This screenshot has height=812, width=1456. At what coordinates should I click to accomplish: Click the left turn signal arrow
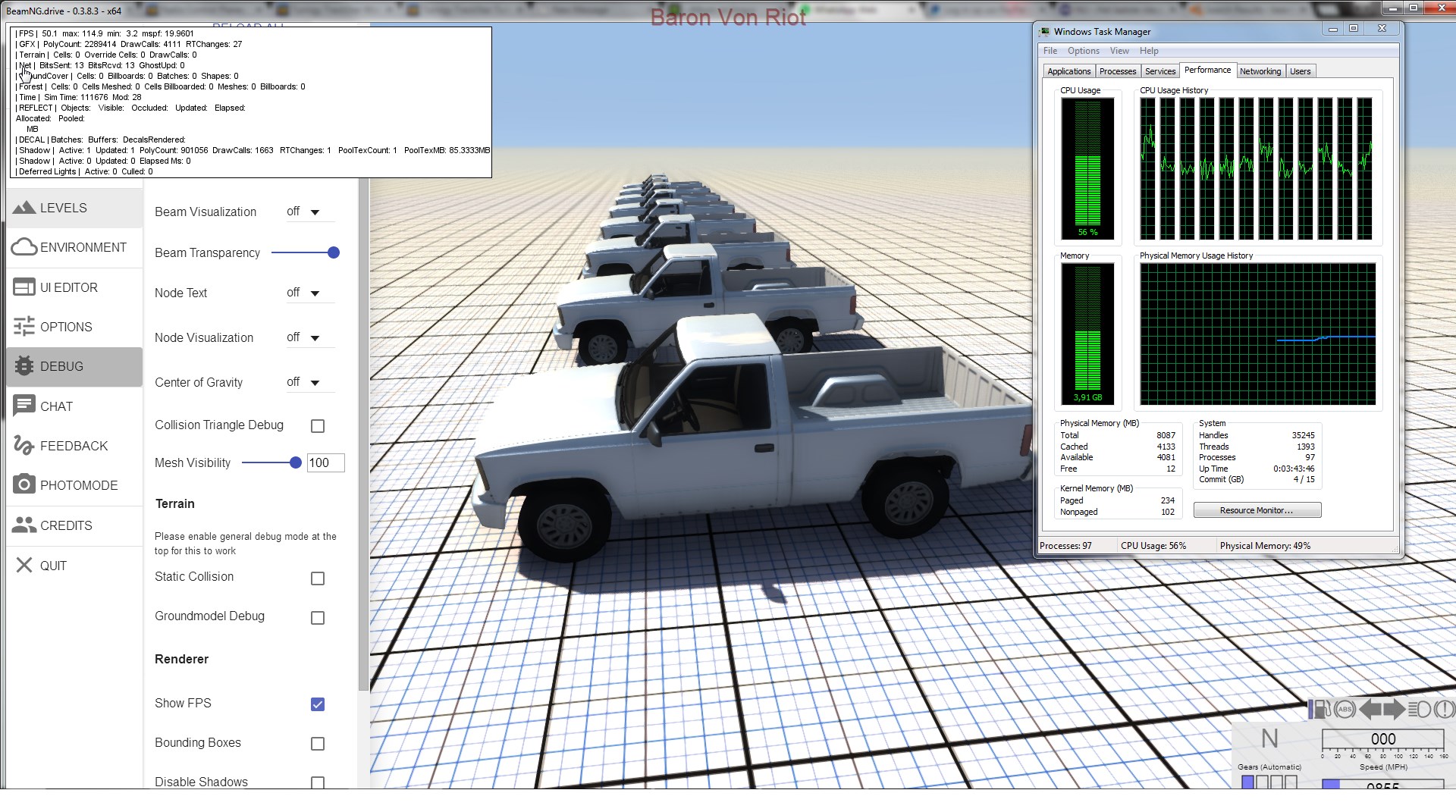click(1370, 710)
